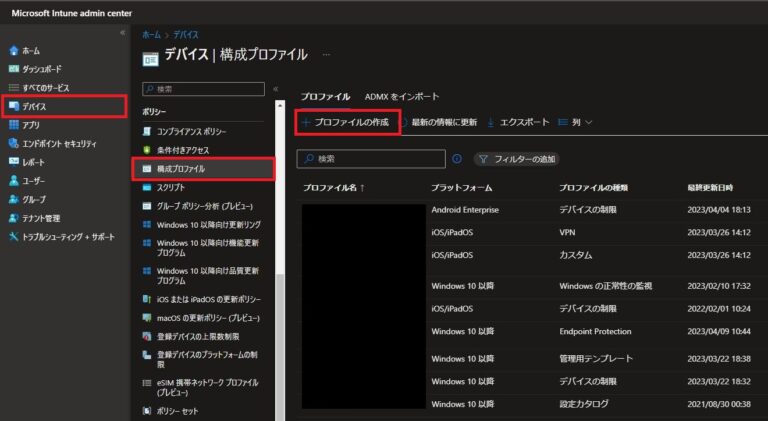Click the プラットフォーム column header
The height and width of the screenshot is (421, 768).
click(x=461, y=187)
